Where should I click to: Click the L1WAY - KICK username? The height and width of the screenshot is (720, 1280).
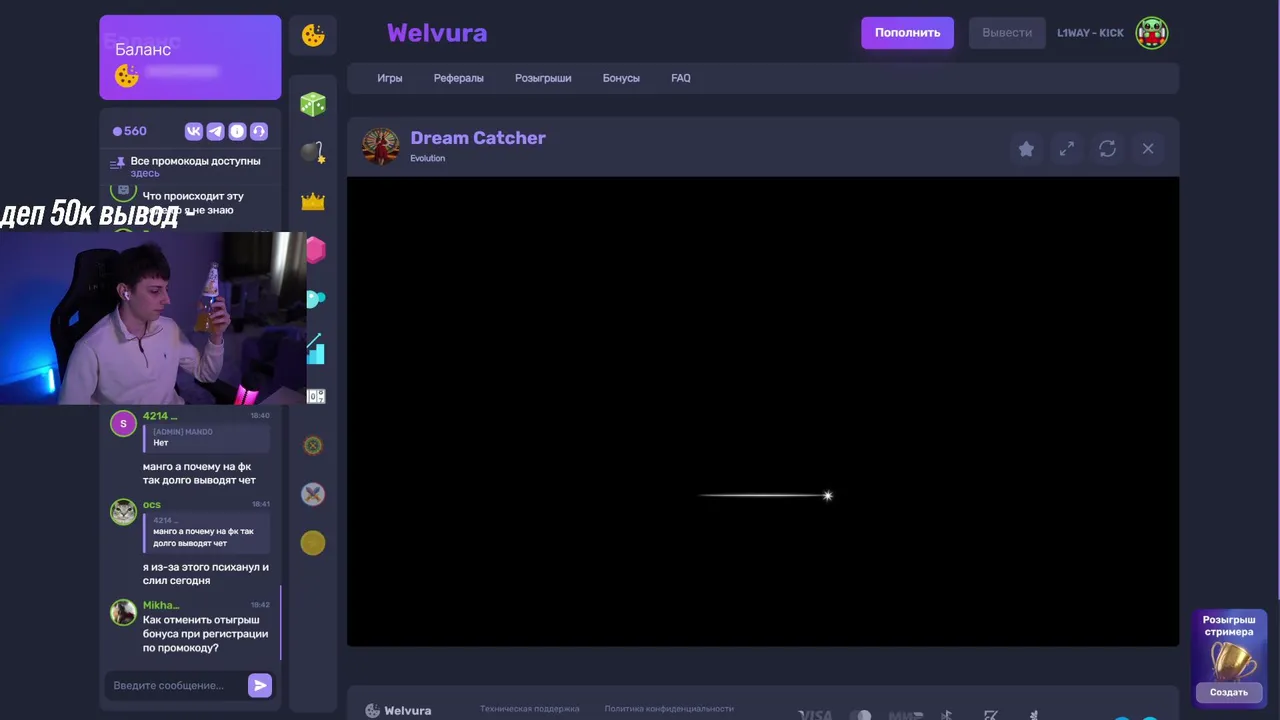click(1090, 33)
